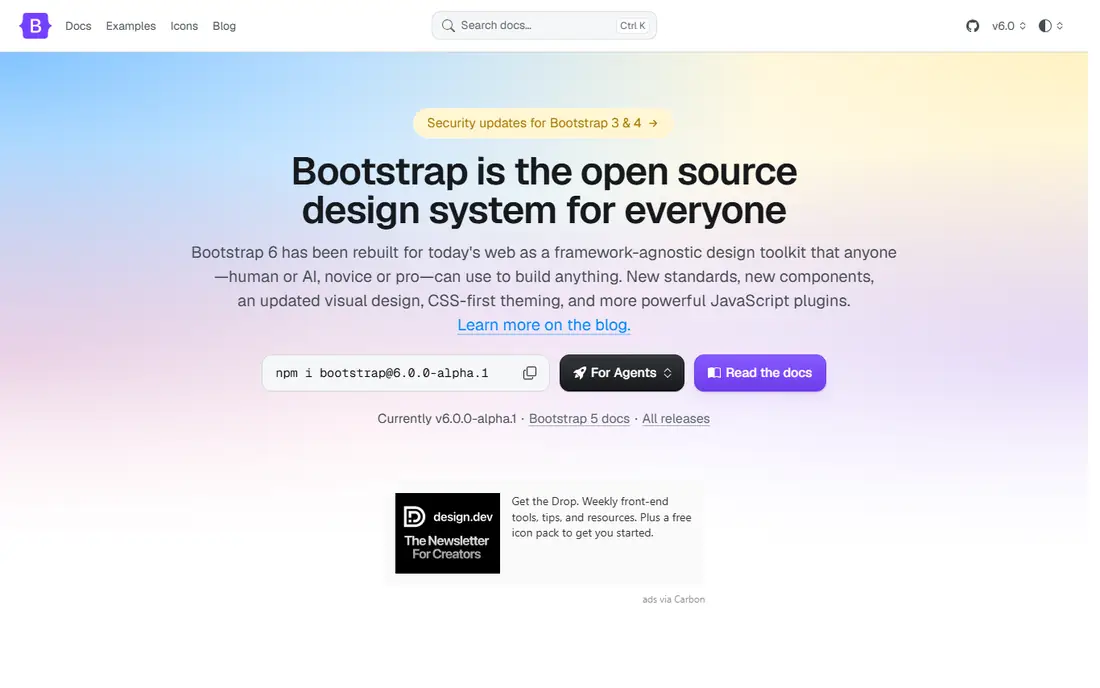The height and width of the screenshot is (688, 1100).
Task: Open the Docs menu item
Action: [x=79, y=26]
